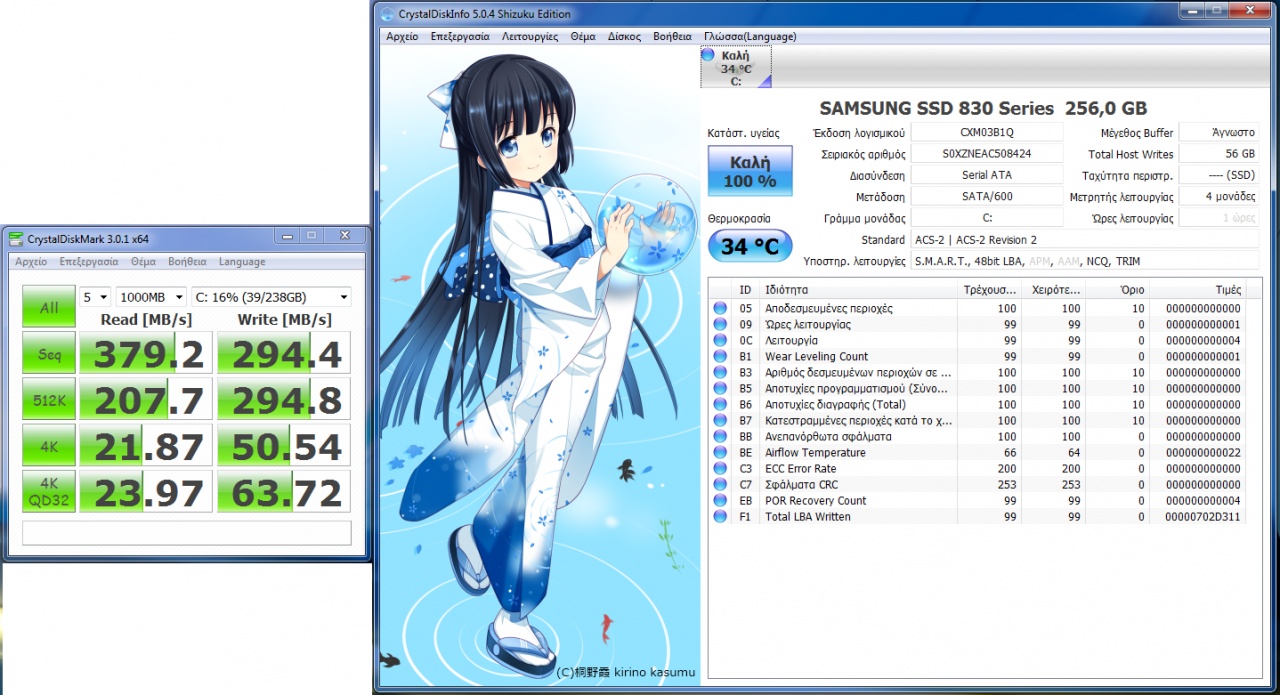Open Βοήθεια menu in CrystalDiskMark

[187, 262]
